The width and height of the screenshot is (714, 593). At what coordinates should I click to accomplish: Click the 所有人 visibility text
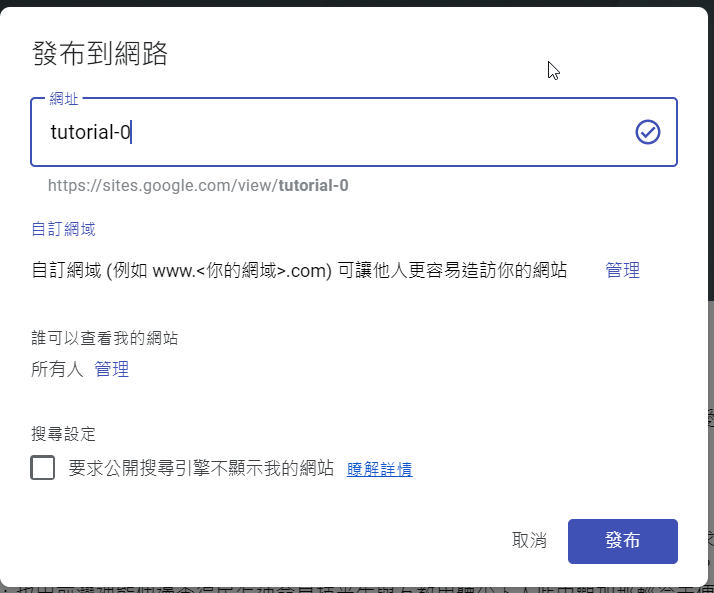58,370
